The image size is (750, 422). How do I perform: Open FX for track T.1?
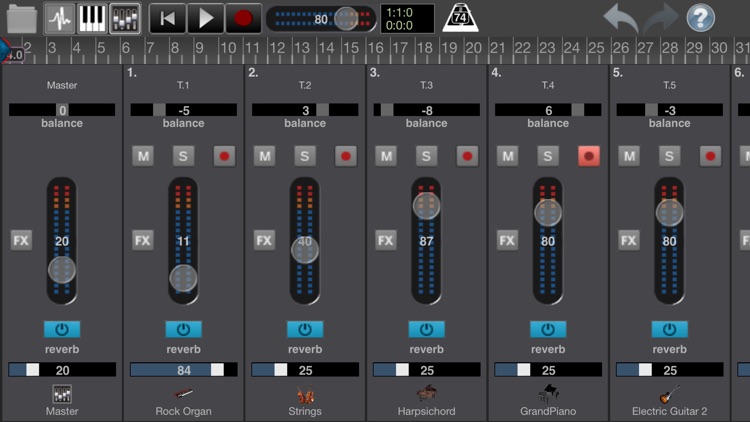click(143, 240)
